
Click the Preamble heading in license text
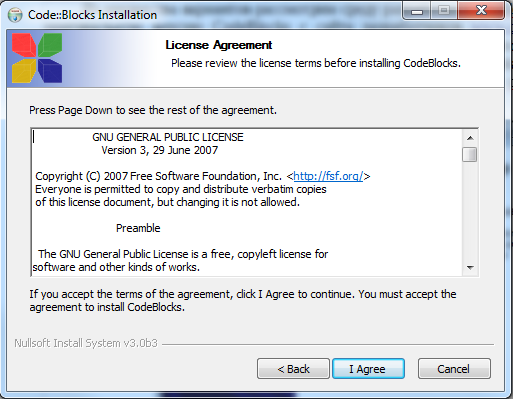click(x=138, y=228)
